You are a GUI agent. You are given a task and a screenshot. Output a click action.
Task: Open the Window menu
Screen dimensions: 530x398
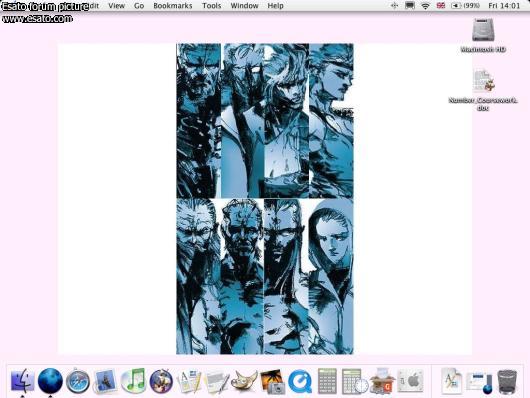(244, 6)
